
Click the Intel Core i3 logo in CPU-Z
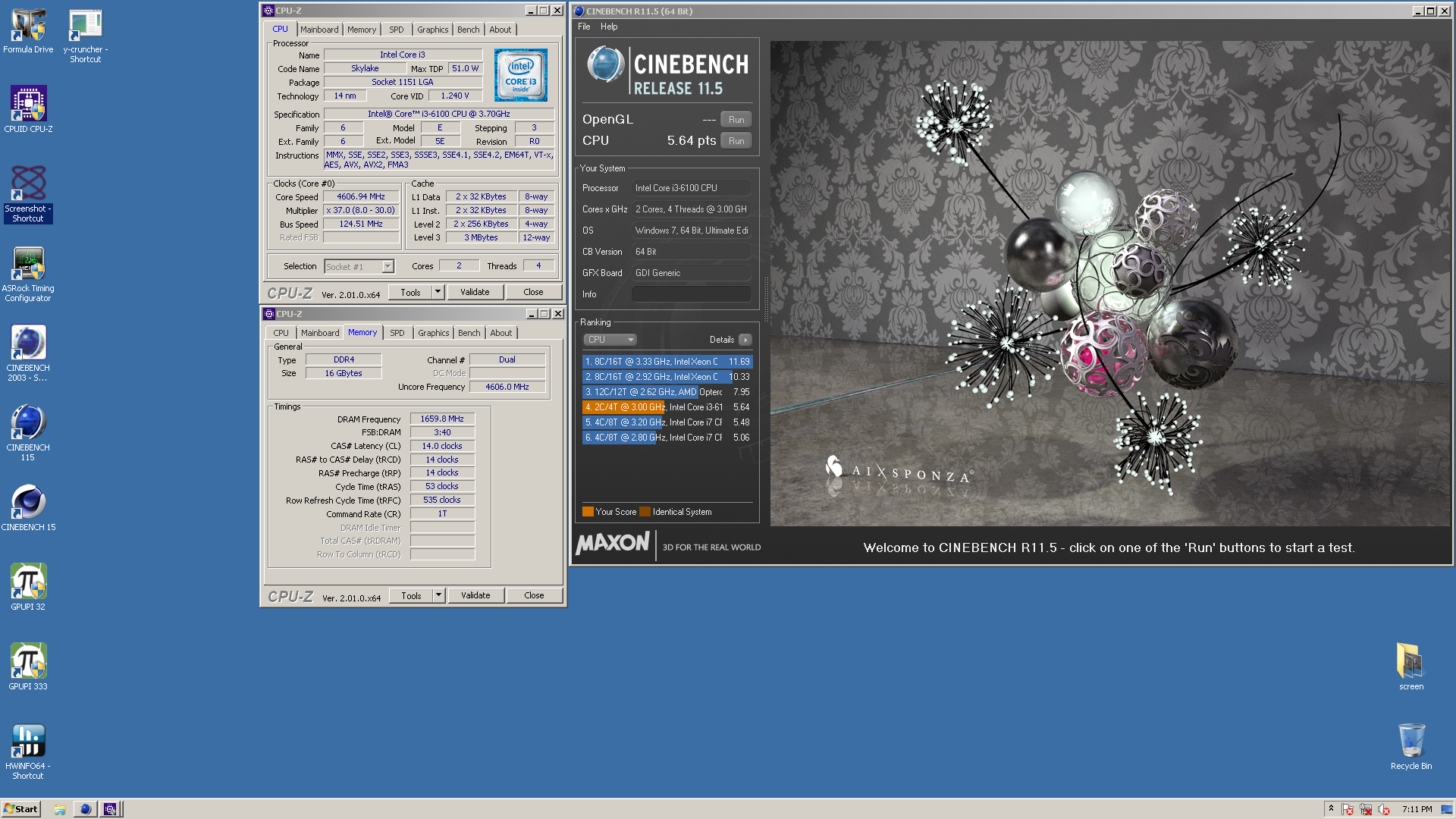coord(520,75)
